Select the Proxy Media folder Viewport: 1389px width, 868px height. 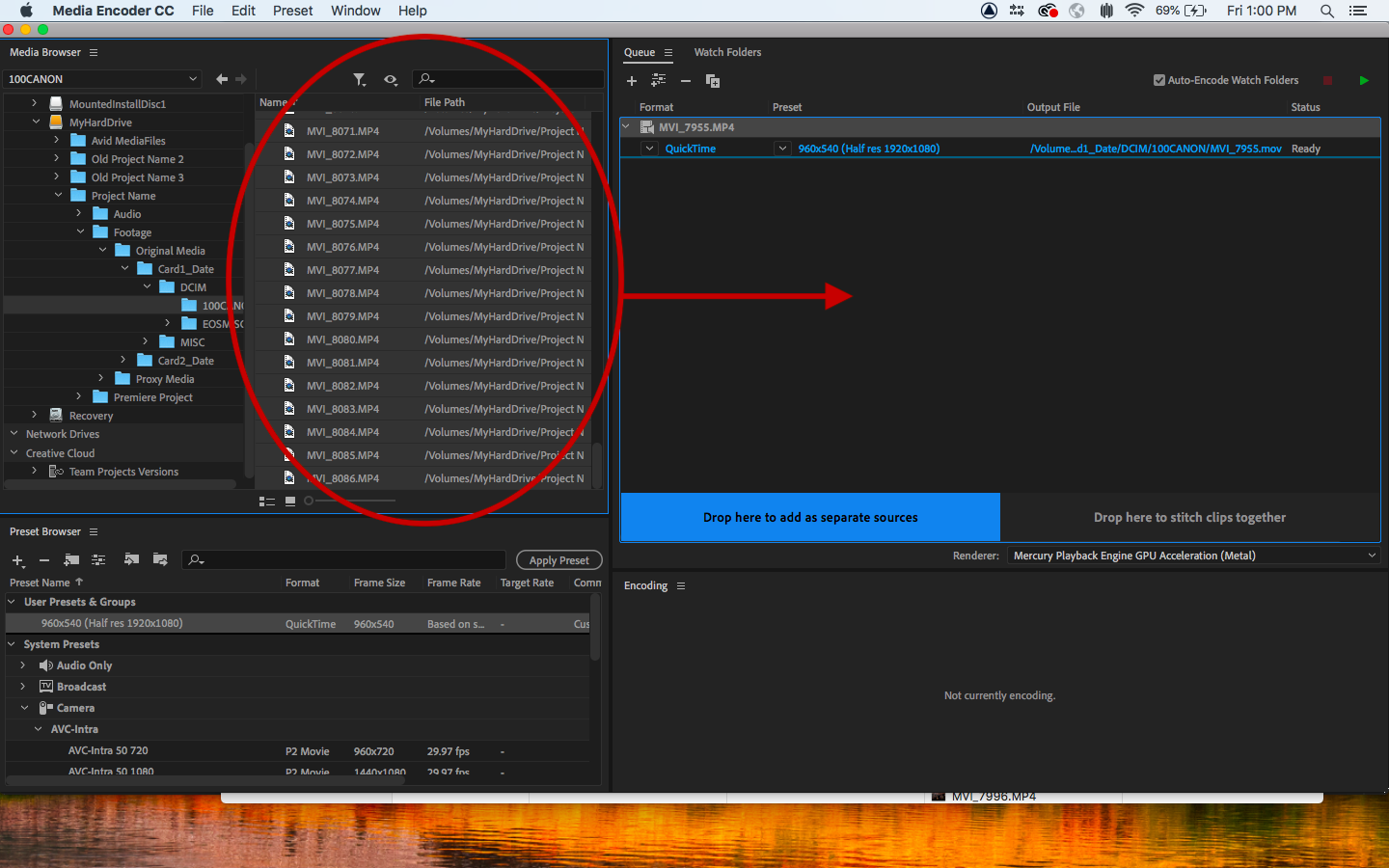point(164,379)
